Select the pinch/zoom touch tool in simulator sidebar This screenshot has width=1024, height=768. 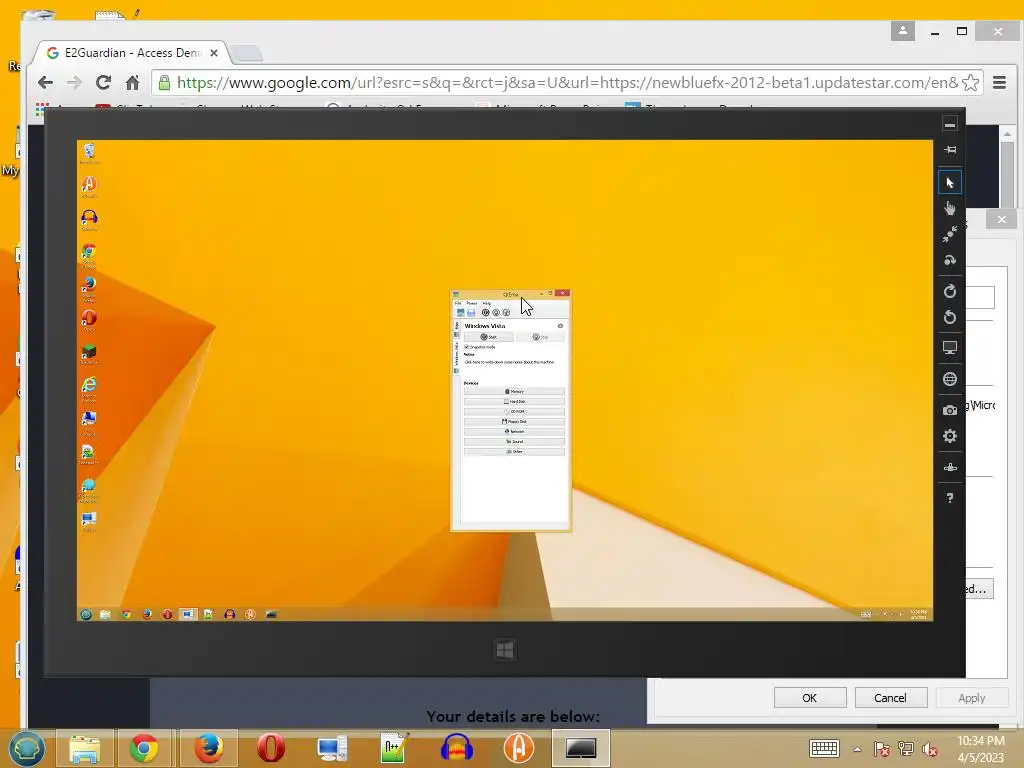point(950,234)
